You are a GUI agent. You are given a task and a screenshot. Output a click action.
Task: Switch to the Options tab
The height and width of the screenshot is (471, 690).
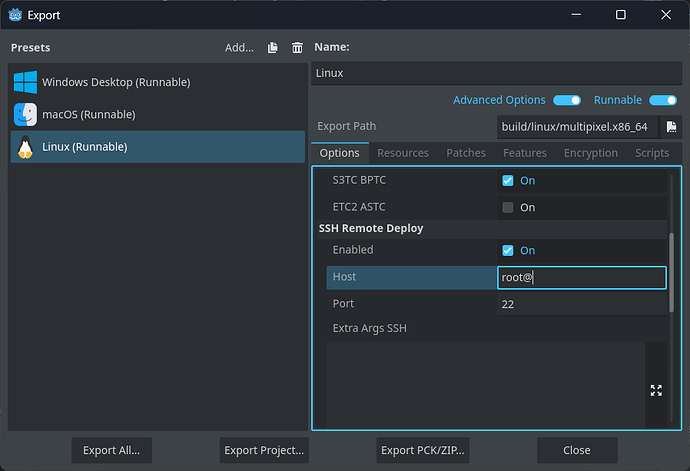(x=339, y=153)
